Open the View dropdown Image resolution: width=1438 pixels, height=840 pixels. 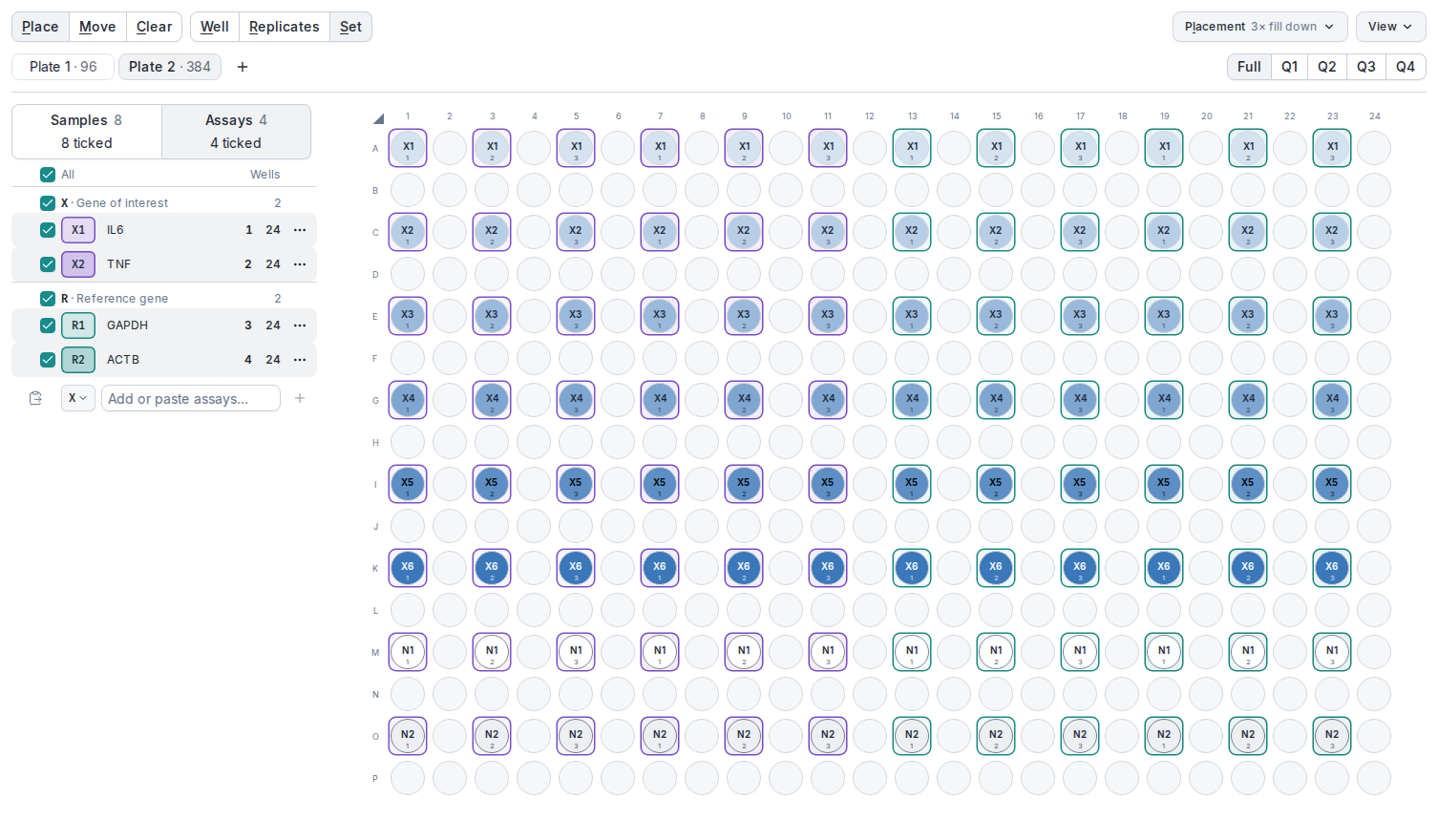pos(1390,27)
